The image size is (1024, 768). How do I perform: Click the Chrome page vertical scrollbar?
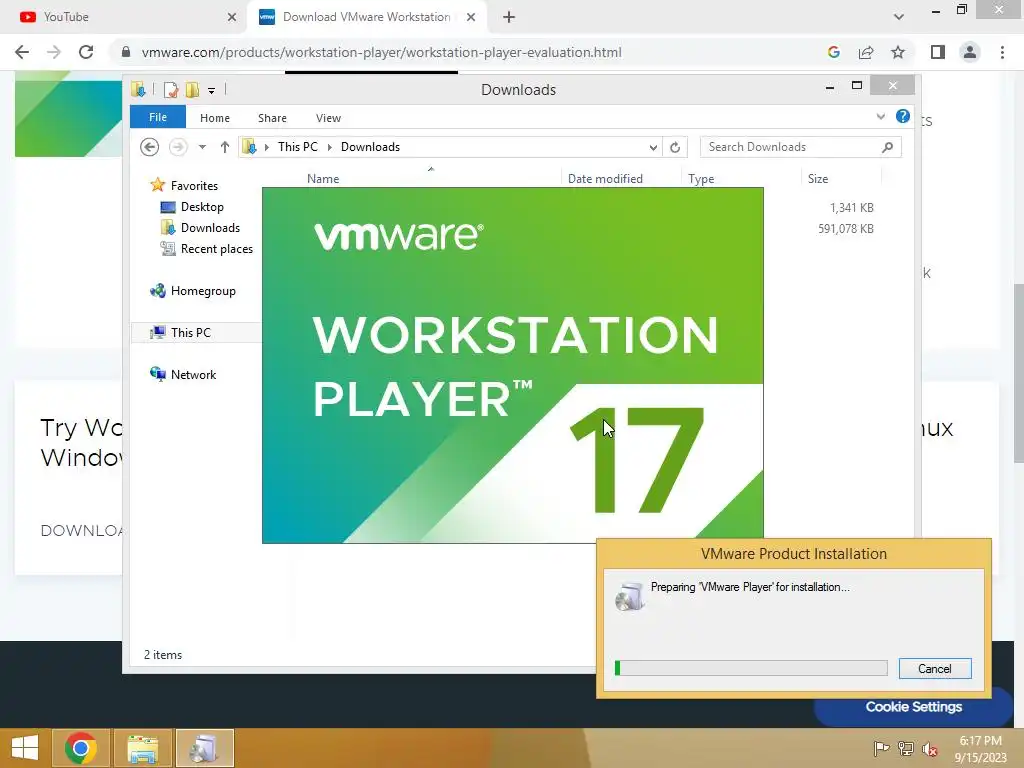(1019, 372)
